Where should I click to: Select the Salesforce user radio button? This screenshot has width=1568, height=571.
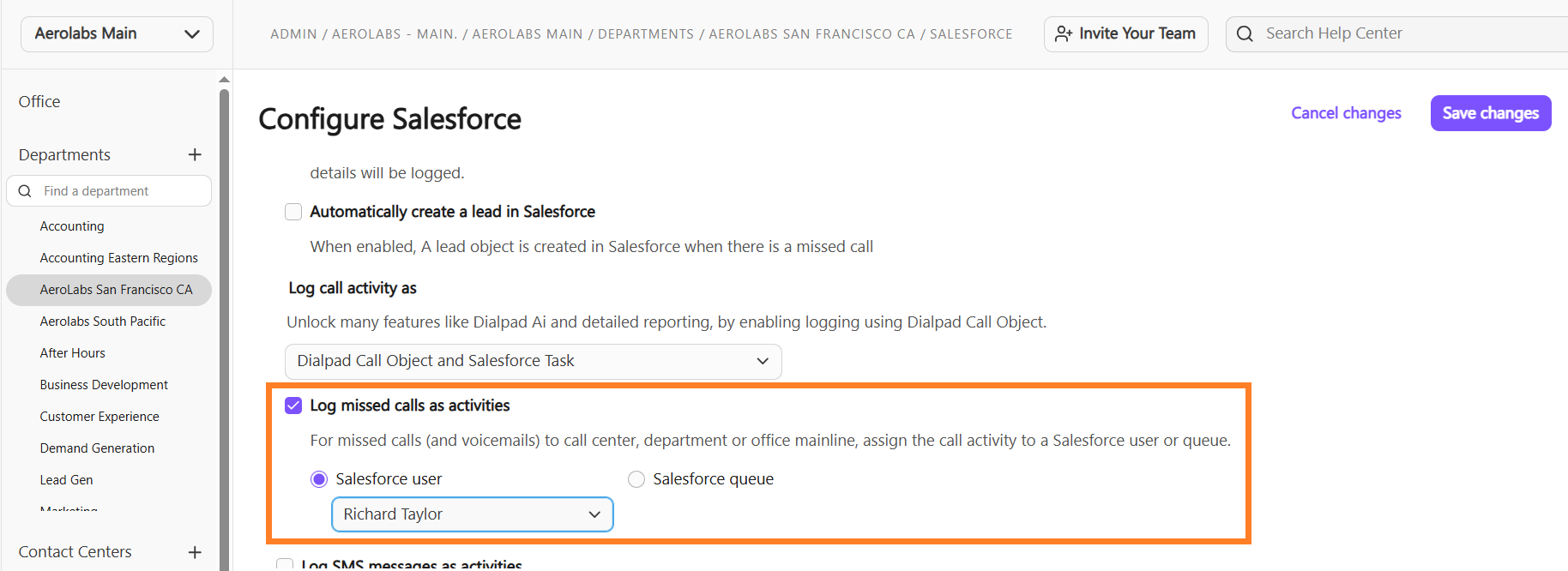pos(319,479)
